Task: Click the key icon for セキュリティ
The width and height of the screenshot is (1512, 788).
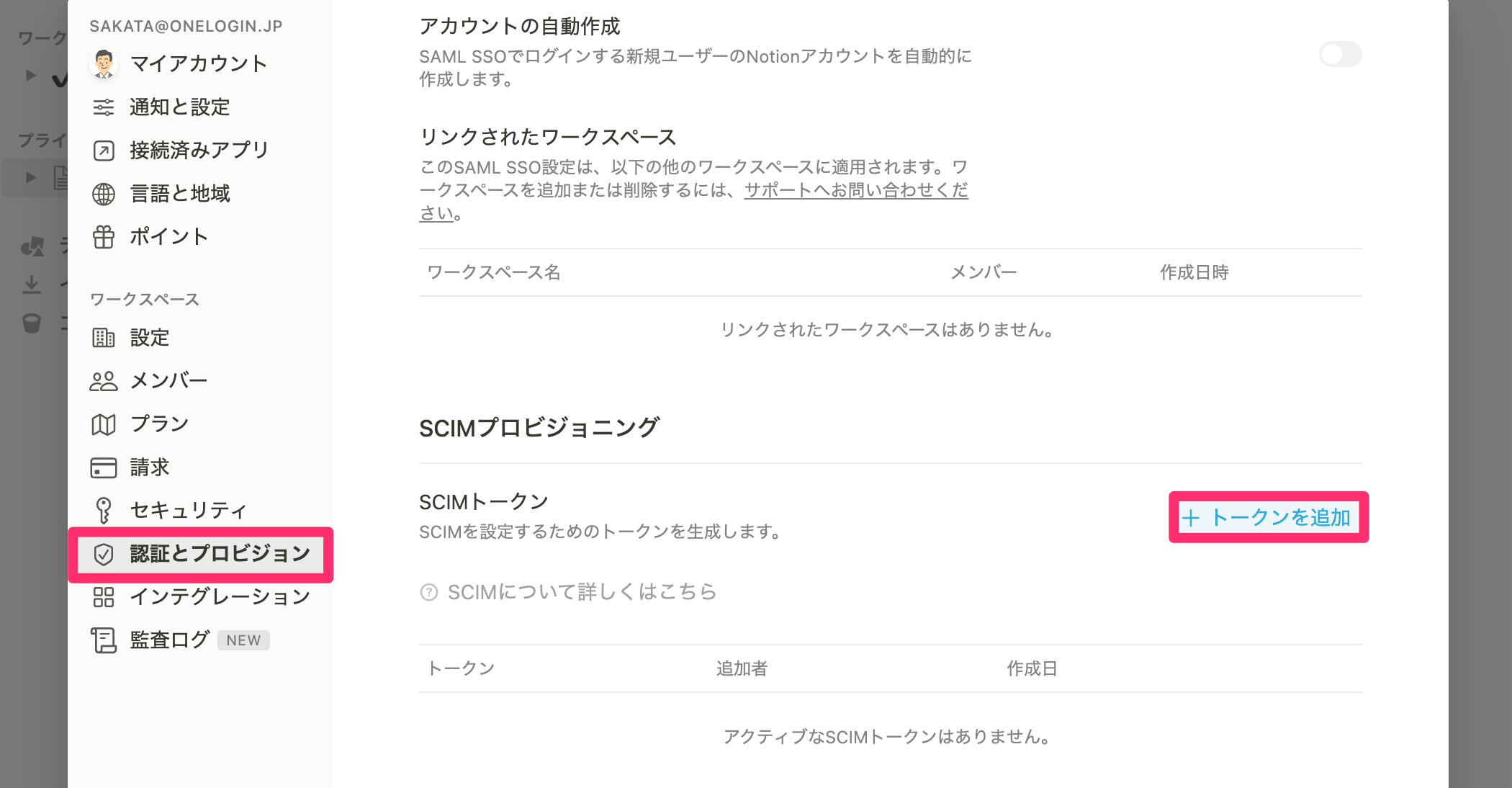Action: (104, 510)
